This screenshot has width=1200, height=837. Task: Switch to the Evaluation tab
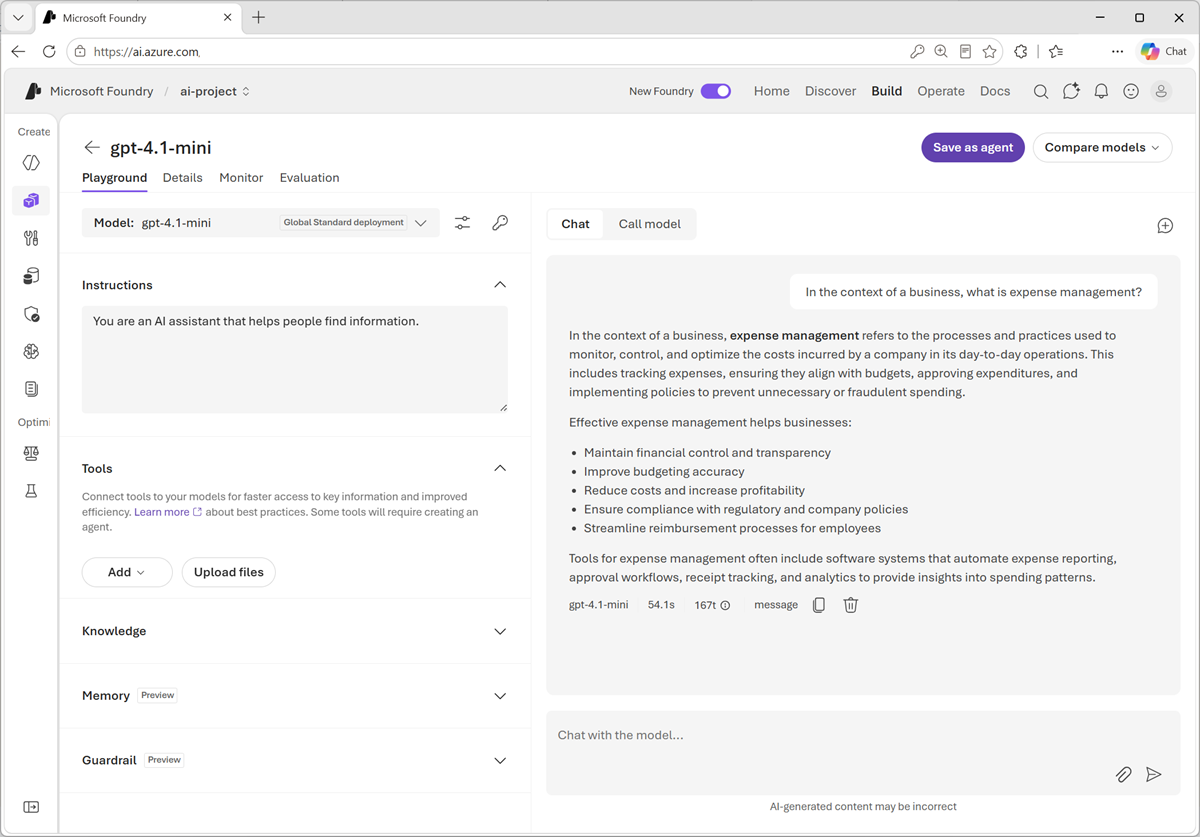(x=309, y=178)
